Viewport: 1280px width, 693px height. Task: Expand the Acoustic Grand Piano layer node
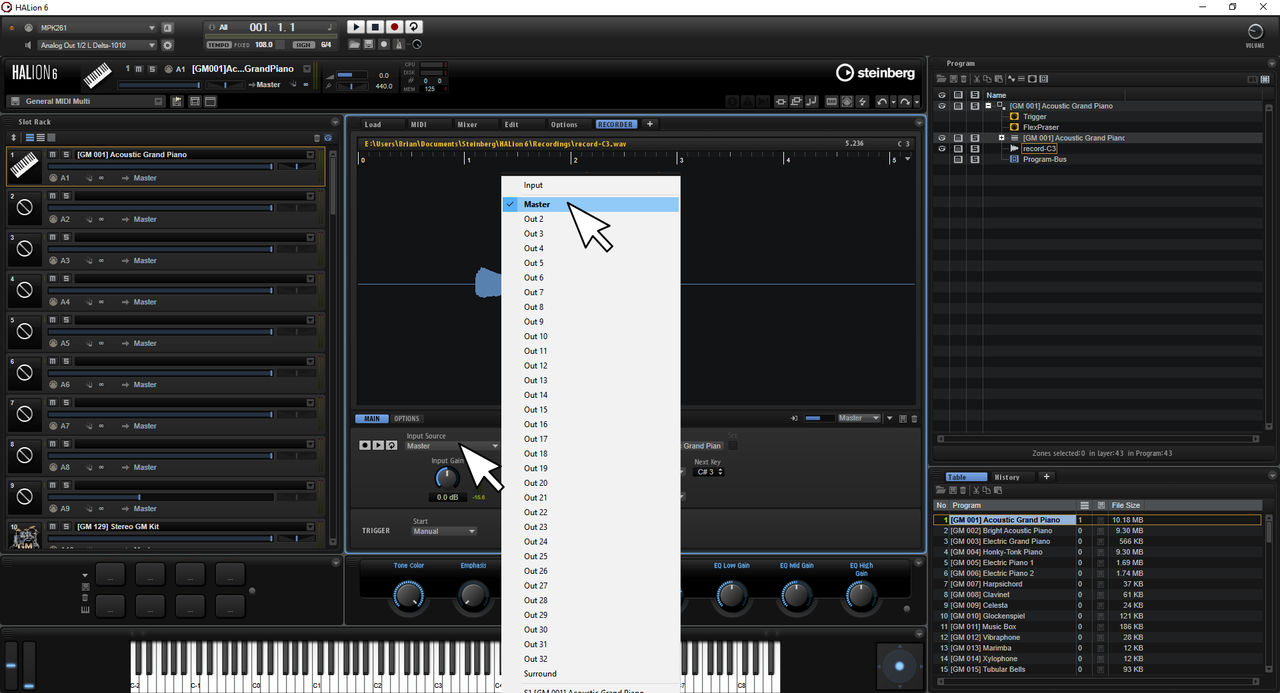click(1001, 138)
